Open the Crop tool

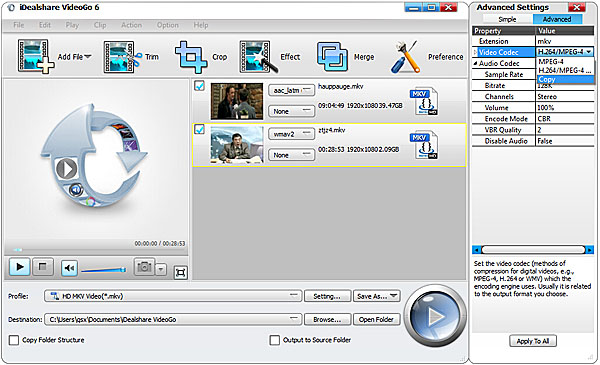[191, 57]
